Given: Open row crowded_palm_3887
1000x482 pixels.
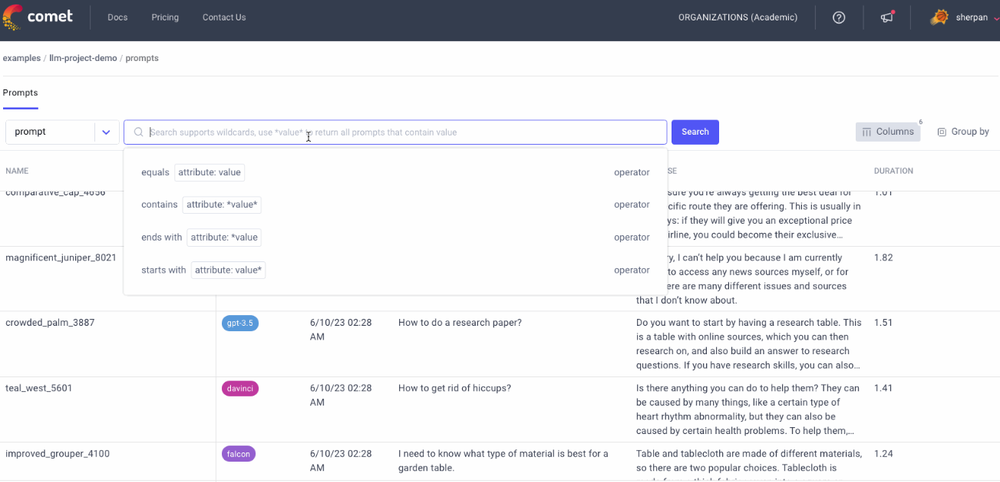Looking at the screenshot, I should point(50,323).
